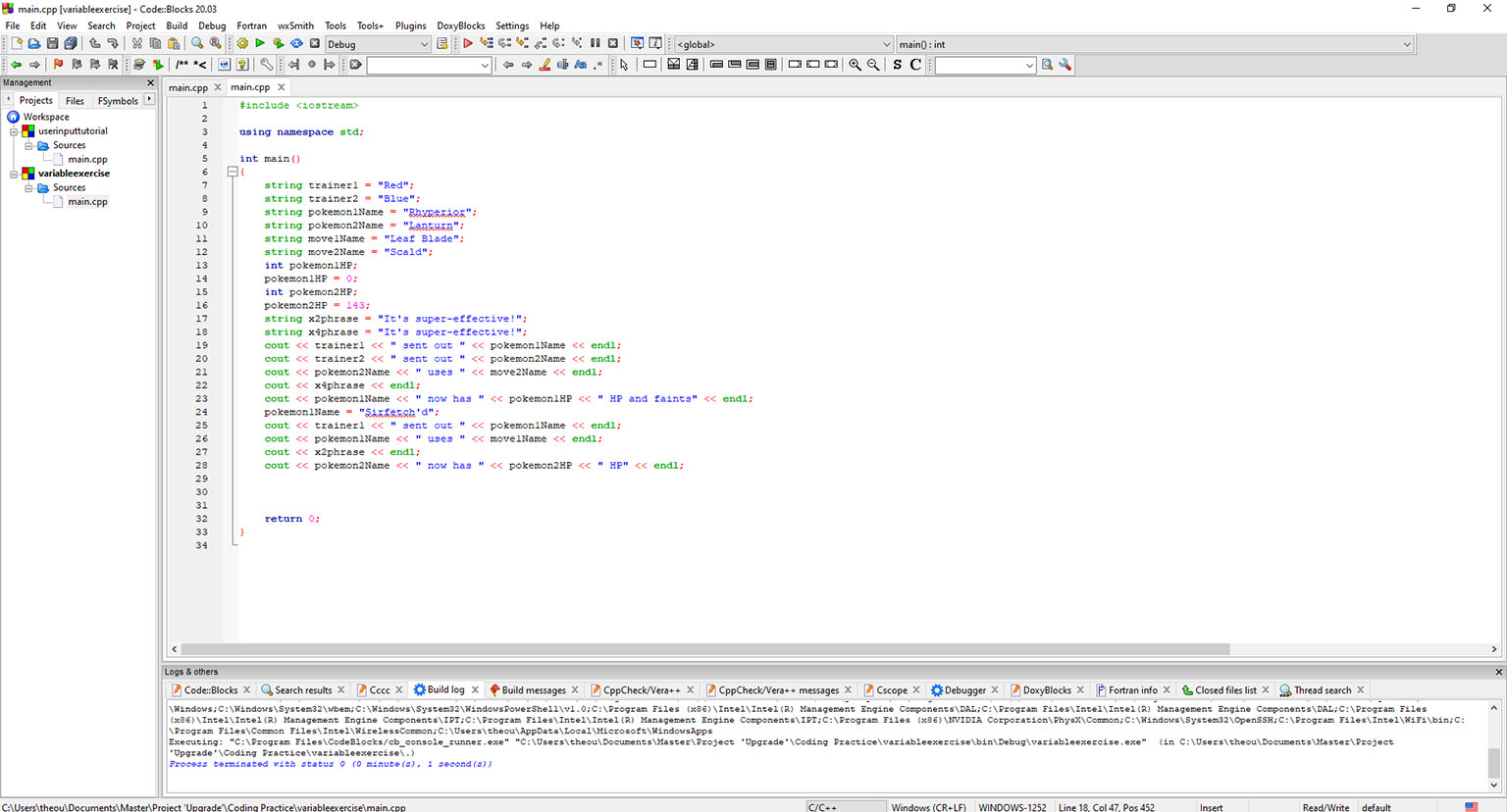Run the program with green arrow
Screen dimensions: 1507x812
pos(260,44)
